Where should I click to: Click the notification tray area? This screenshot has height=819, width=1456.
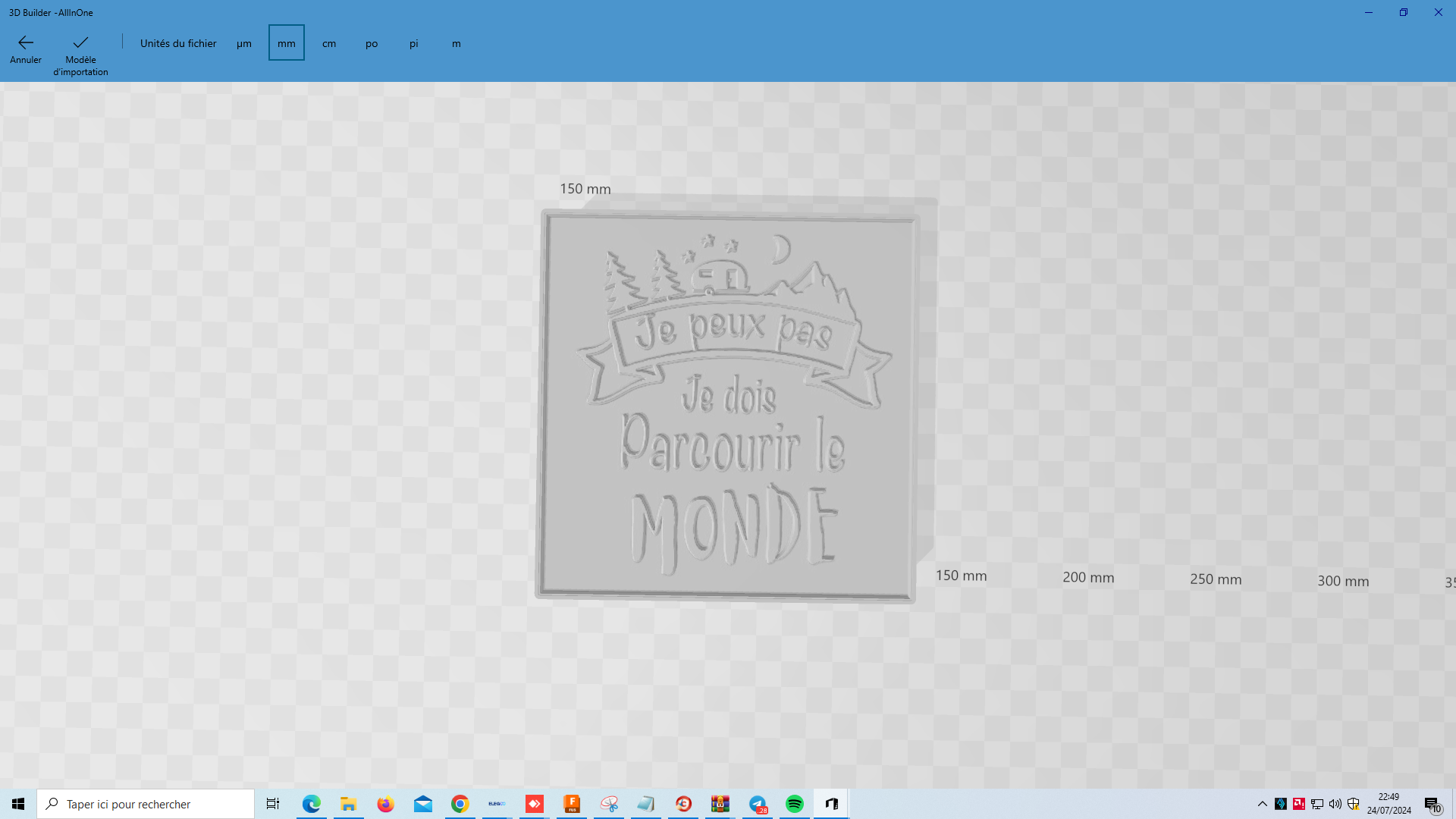(x=1437, y=803)
